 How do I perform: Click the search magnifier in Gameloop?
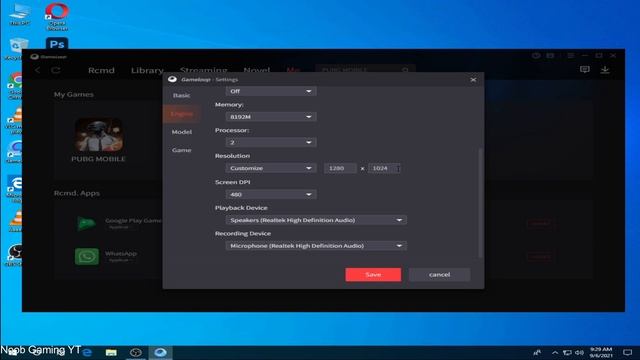tap(405, 70)
